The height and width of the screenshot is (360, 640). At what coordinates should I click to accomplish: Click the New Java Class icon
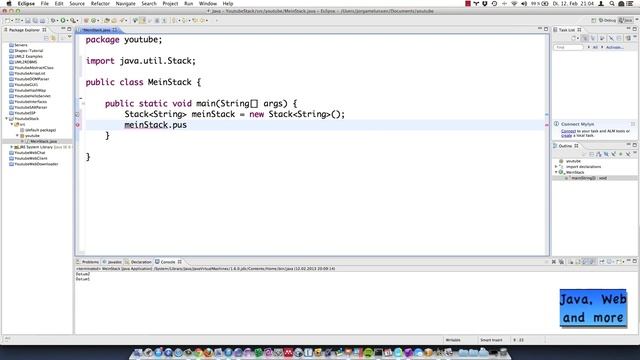(93, 20)
